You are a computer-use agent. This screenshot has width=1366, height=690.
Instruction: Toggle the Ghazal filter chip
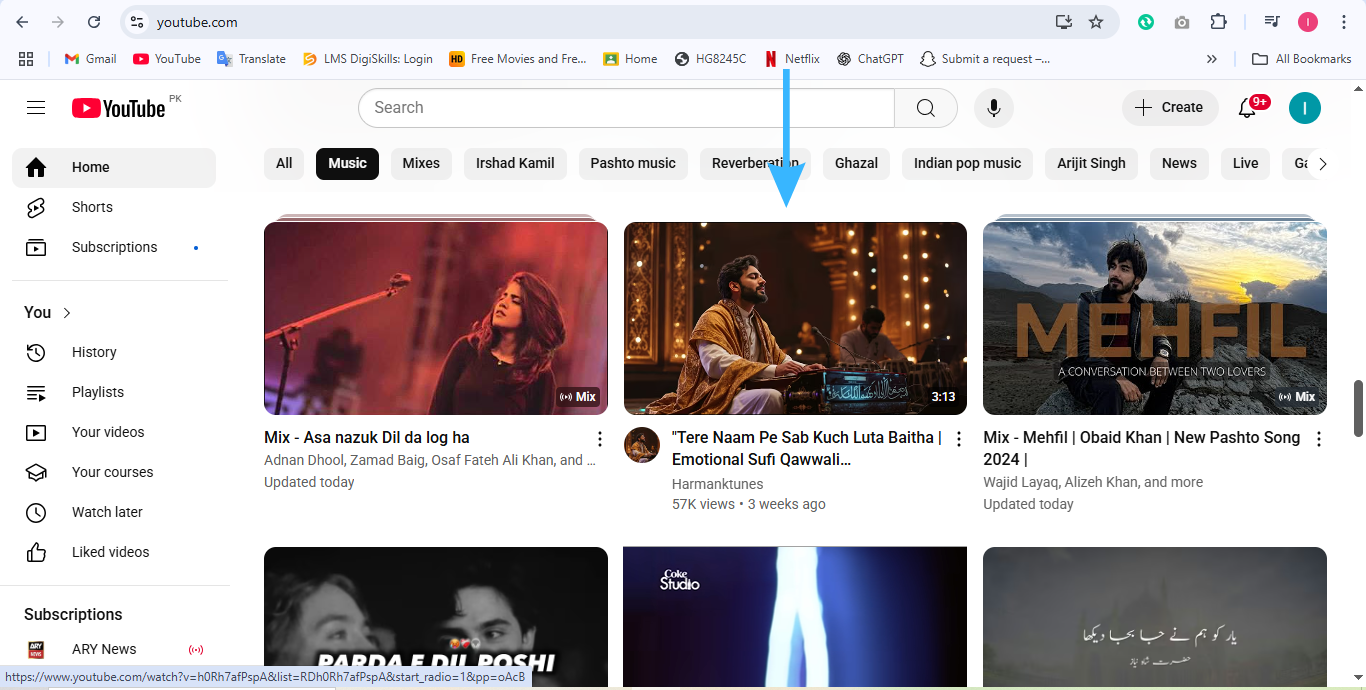pos(856,163)
